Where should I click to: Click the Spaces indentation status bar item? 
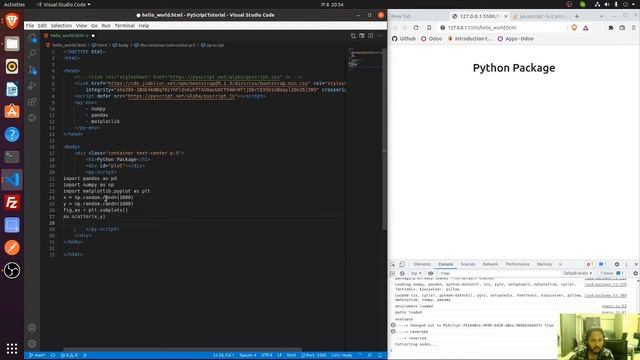click(248, 356)
